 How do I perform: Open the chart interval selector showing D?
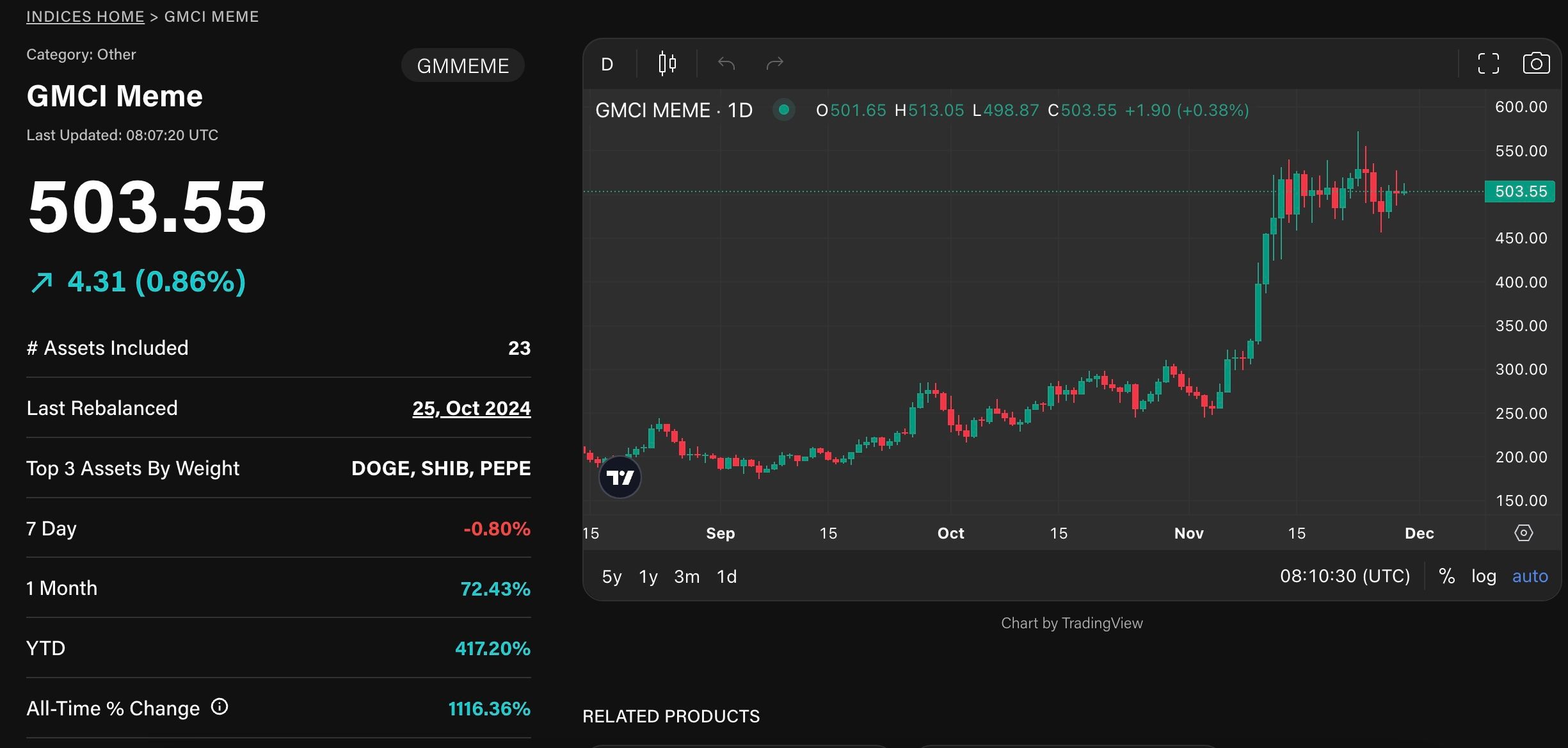click(x=606, y=63)
